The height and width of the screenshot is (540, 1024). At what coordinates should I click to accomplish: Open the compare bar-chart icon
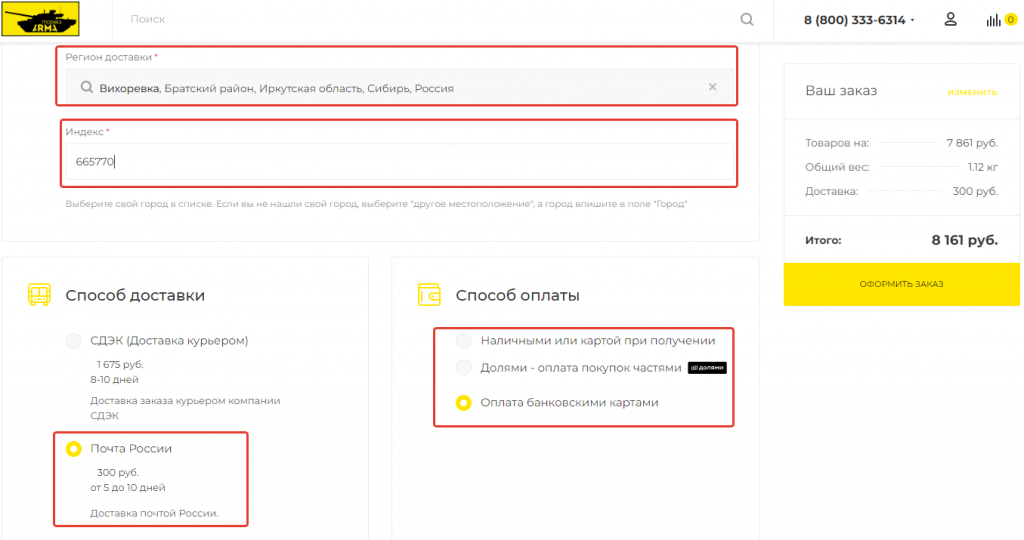coord(993,20)
